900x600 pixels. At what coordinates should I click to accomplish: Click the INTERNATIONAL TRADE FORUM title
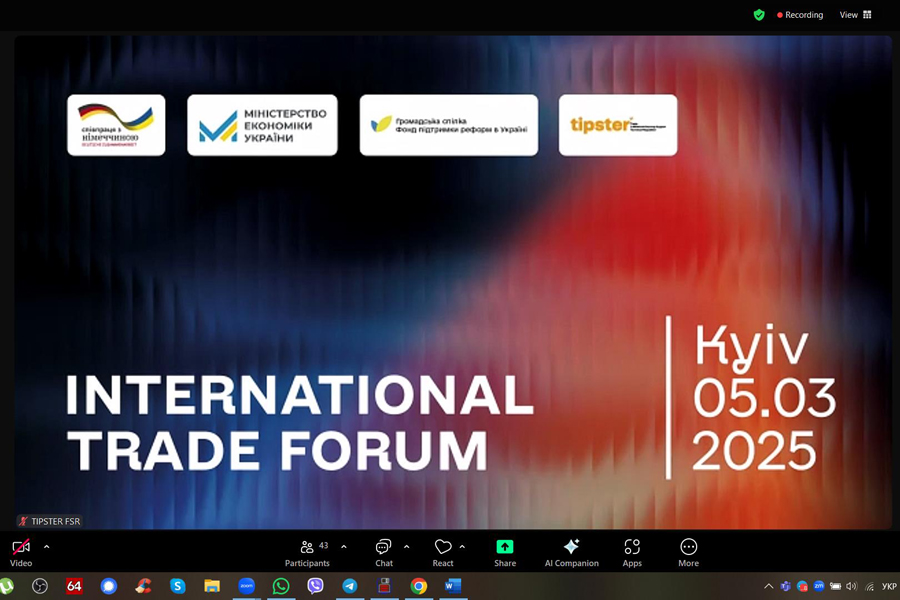point(300,423)
